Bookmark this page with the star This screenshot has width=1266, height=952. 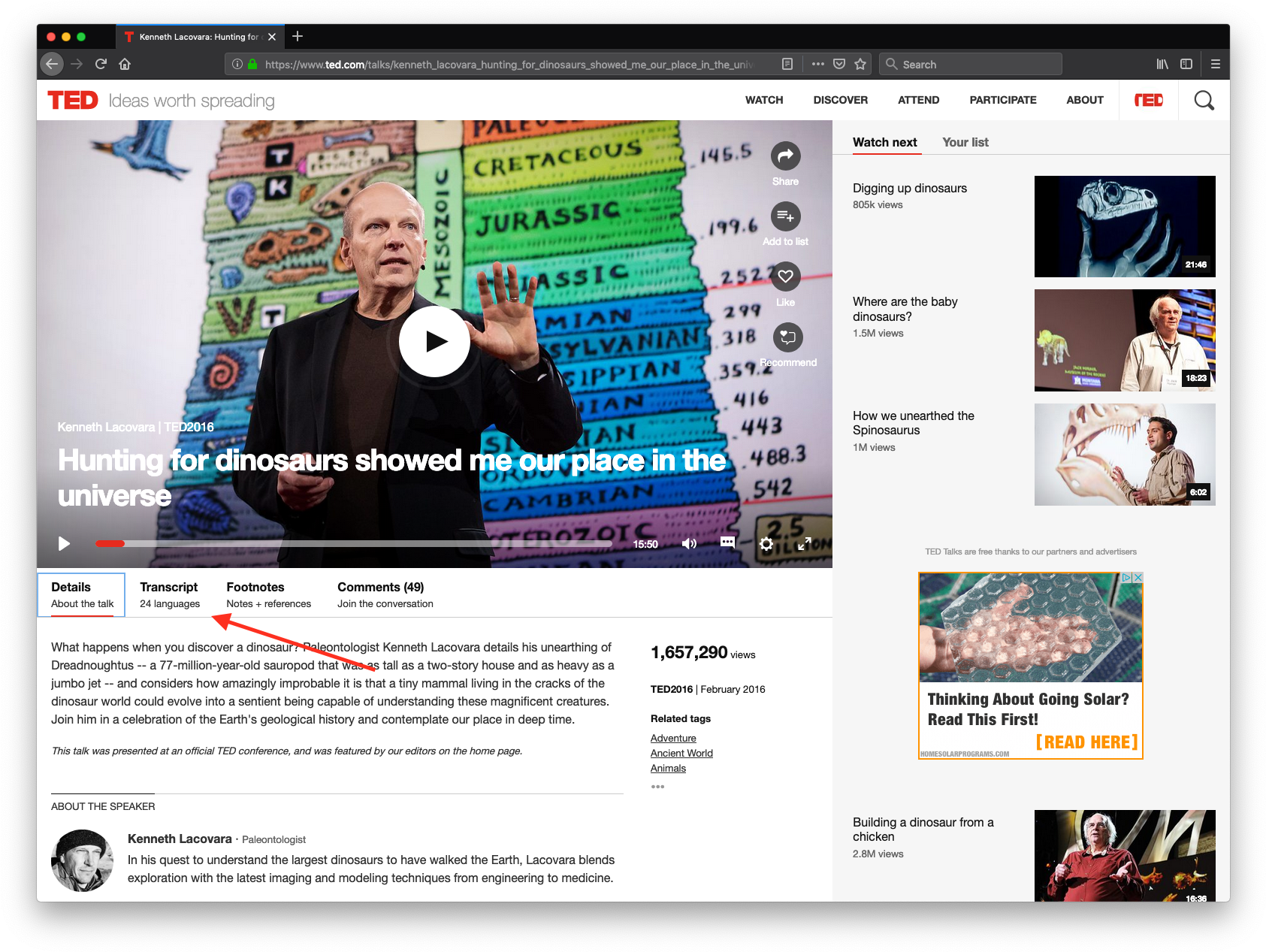860,64
